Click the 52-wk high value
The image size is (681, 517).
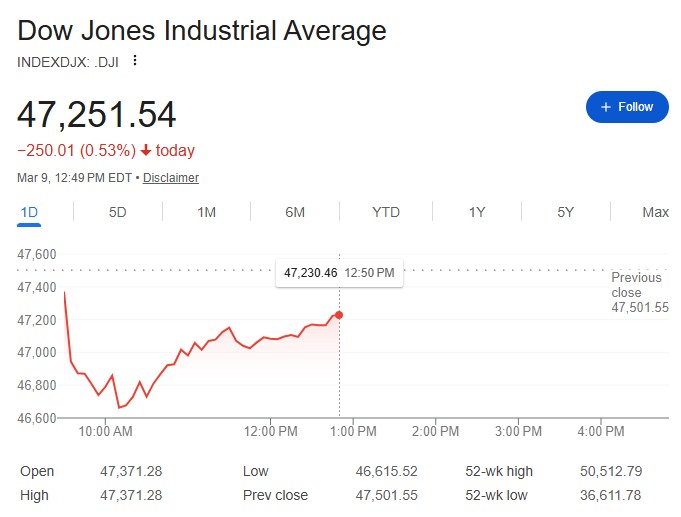click(x=609, y=471)
